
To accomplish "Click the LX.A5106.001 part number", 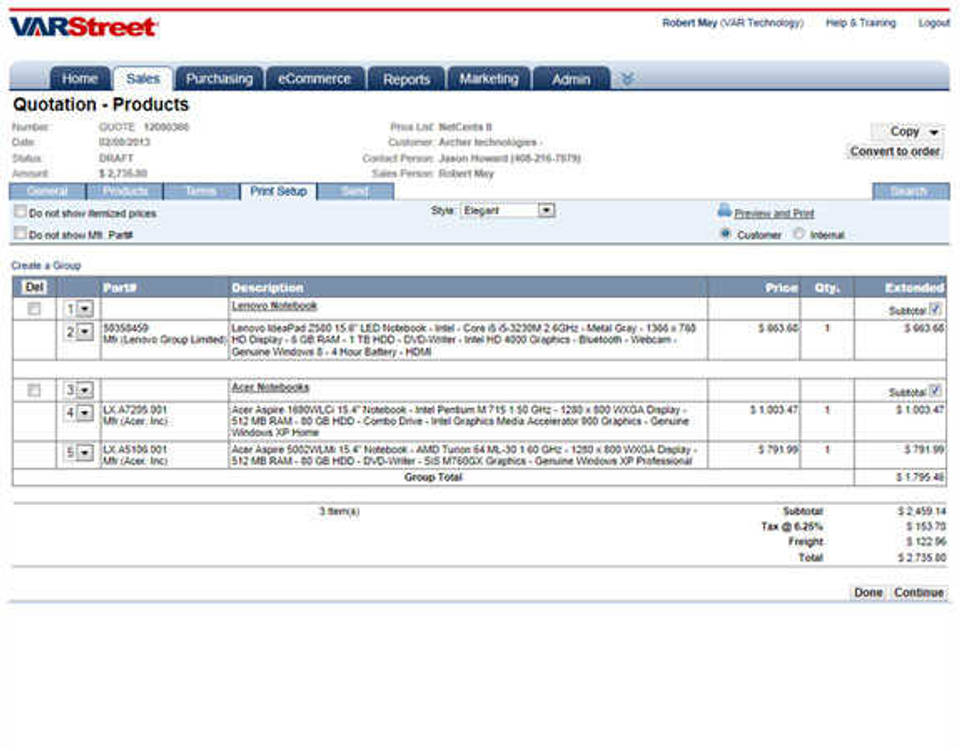I will click(135, 449).
